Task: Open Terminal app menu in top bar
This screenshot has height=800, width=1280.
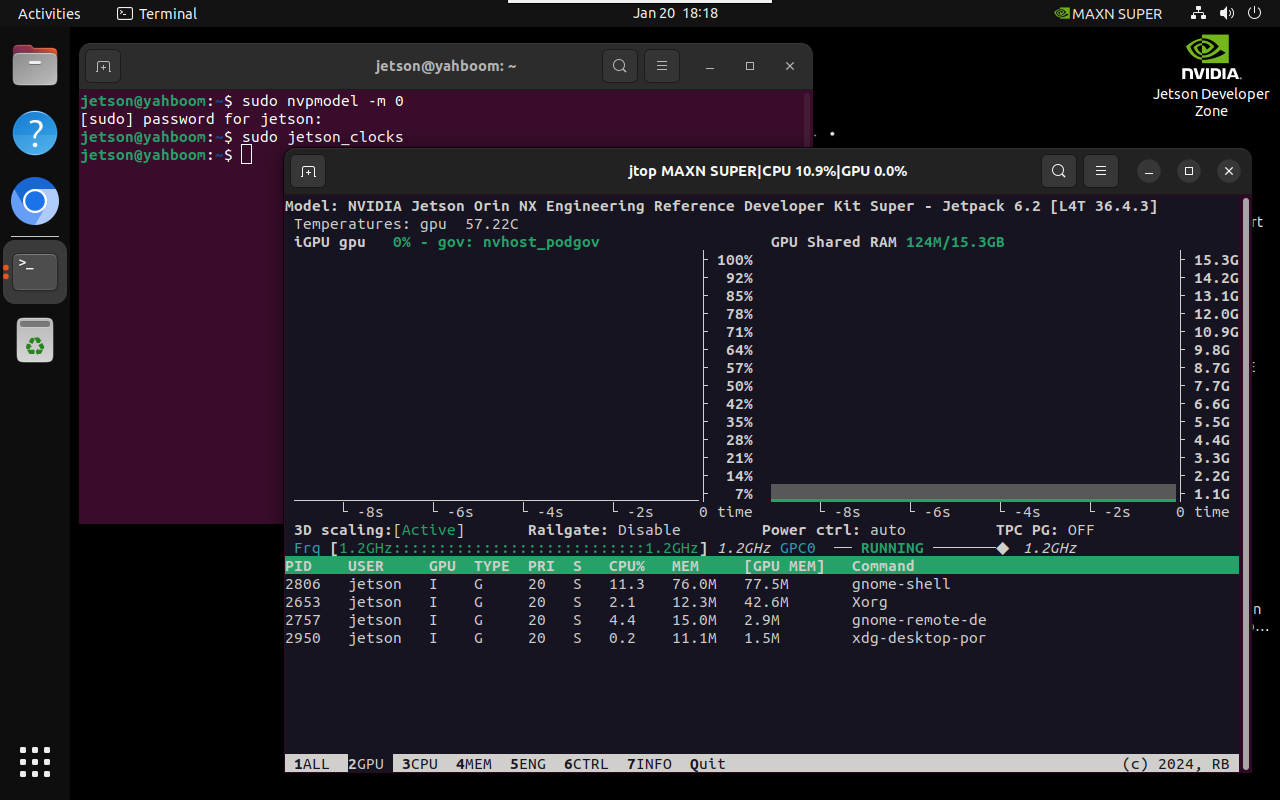Action: 157,14
